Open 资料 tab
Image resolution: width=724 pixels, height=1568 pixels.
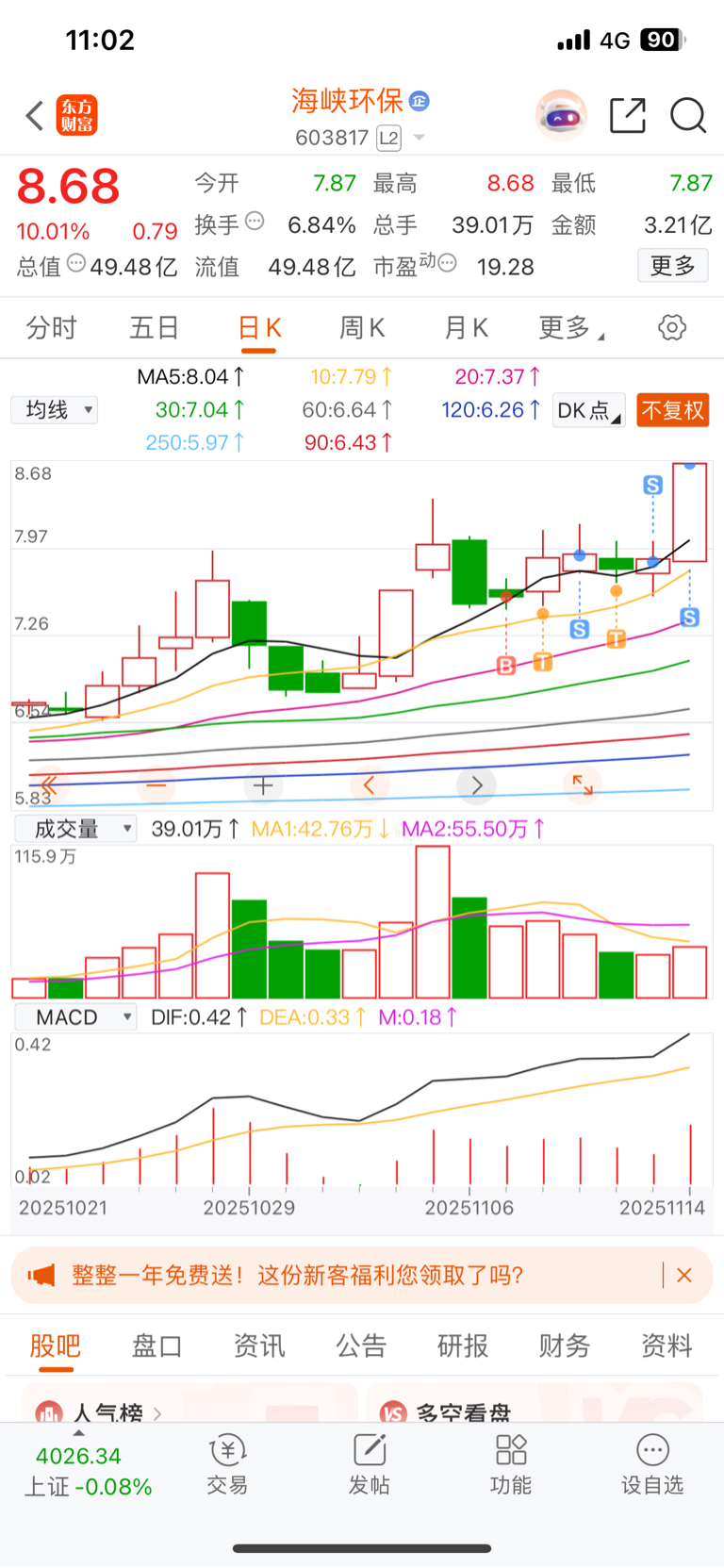(666, 1345)
